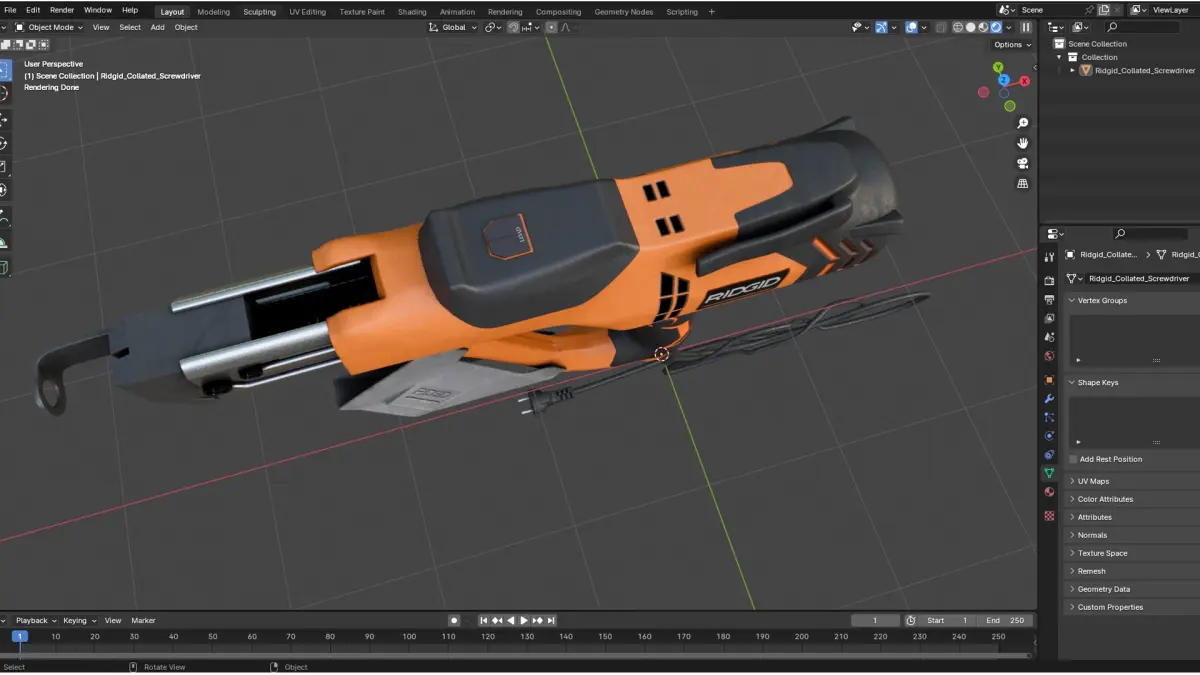Expand the Ridgid_Collated_Screwdriver outliner item
The width and height of the screenshot is (1200, 675).
(x=1074, y=71)
